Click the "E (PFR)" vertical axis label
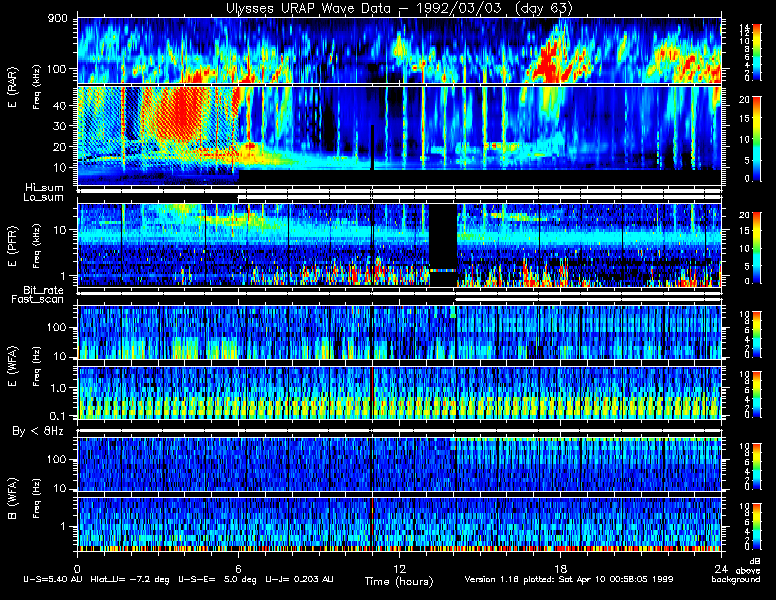Viewport: 776px width, 600px height. [x=12, y=246]
